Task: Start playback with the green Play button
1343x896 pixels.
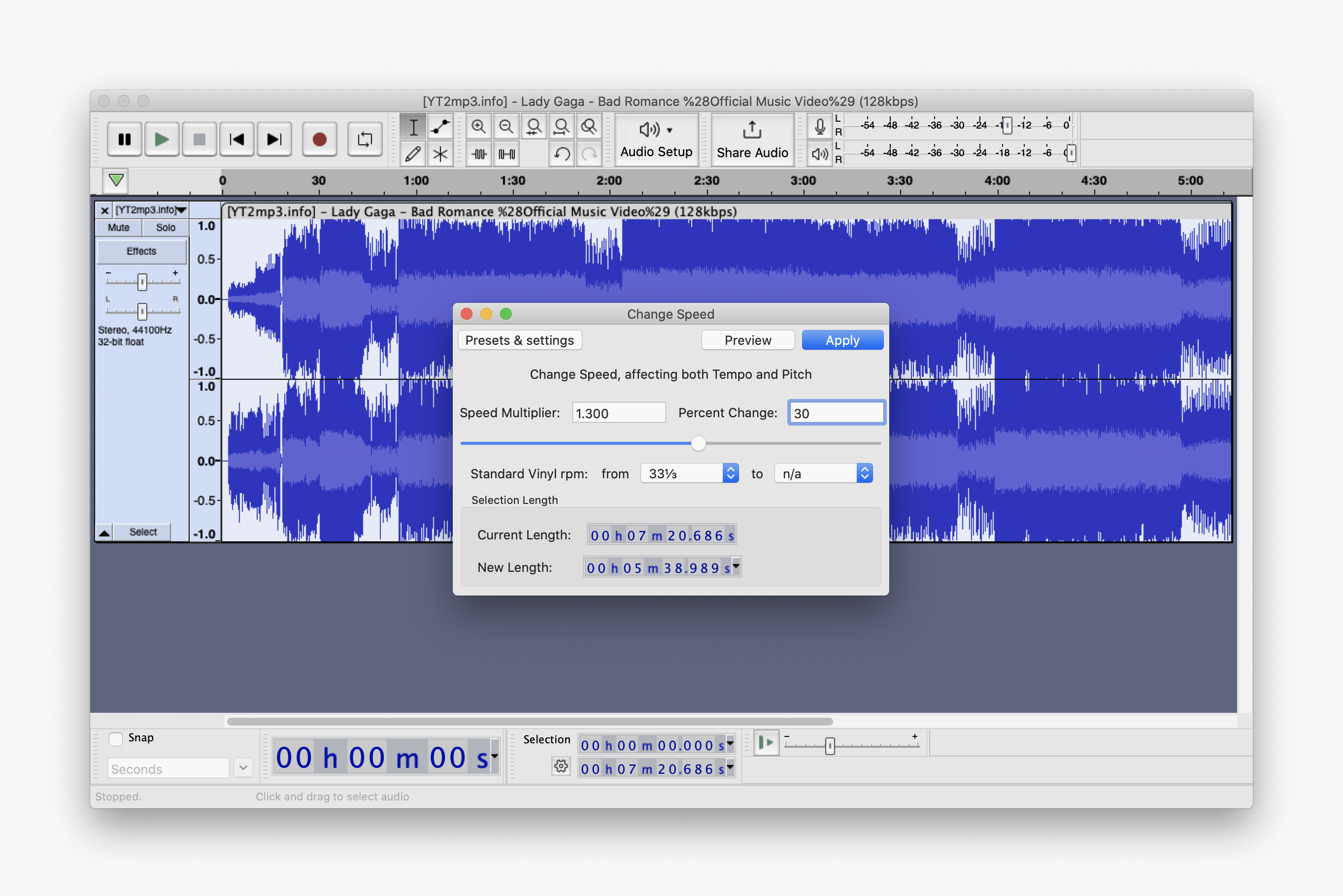Action: point(162,139)
